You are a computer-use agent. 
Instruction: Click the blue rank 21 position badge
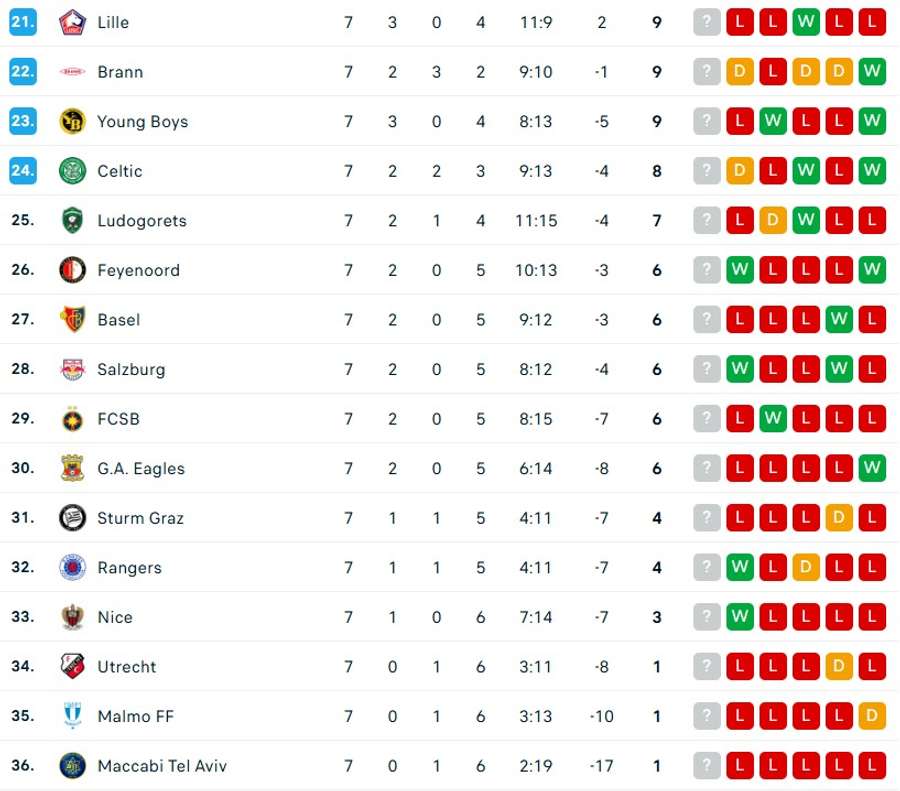23,22
